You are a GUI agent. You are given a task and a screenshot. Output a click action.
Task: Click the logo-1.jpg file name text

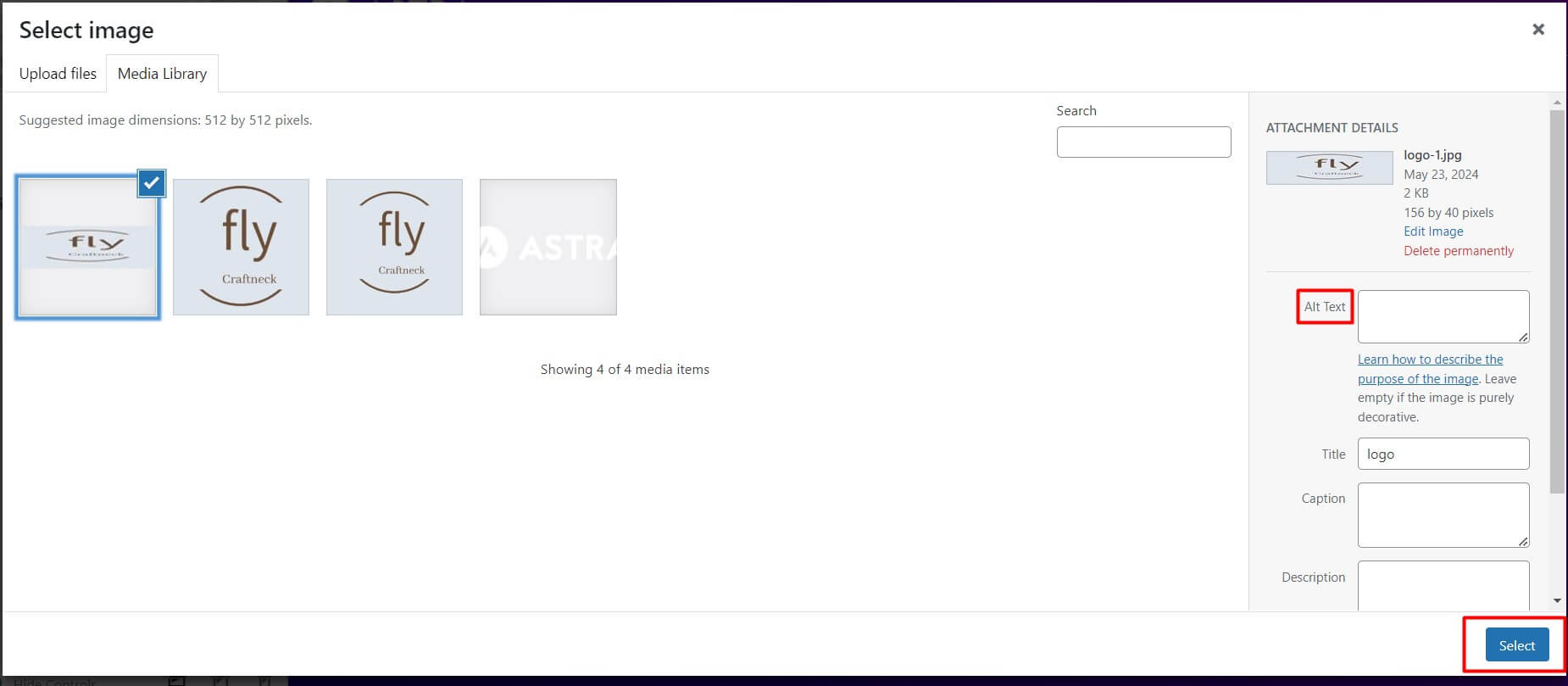click(1432, 155)
